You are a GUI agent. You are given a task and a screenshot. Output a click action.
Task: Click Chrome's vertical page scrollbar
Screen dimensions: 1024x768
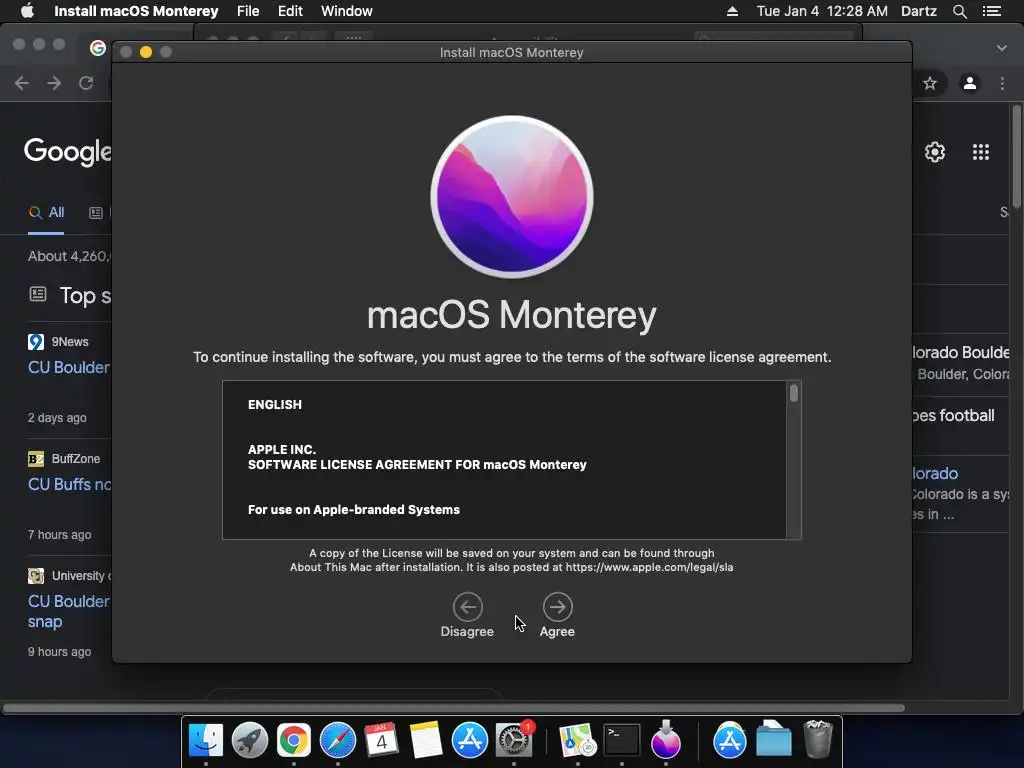[x=1016, y=155]
